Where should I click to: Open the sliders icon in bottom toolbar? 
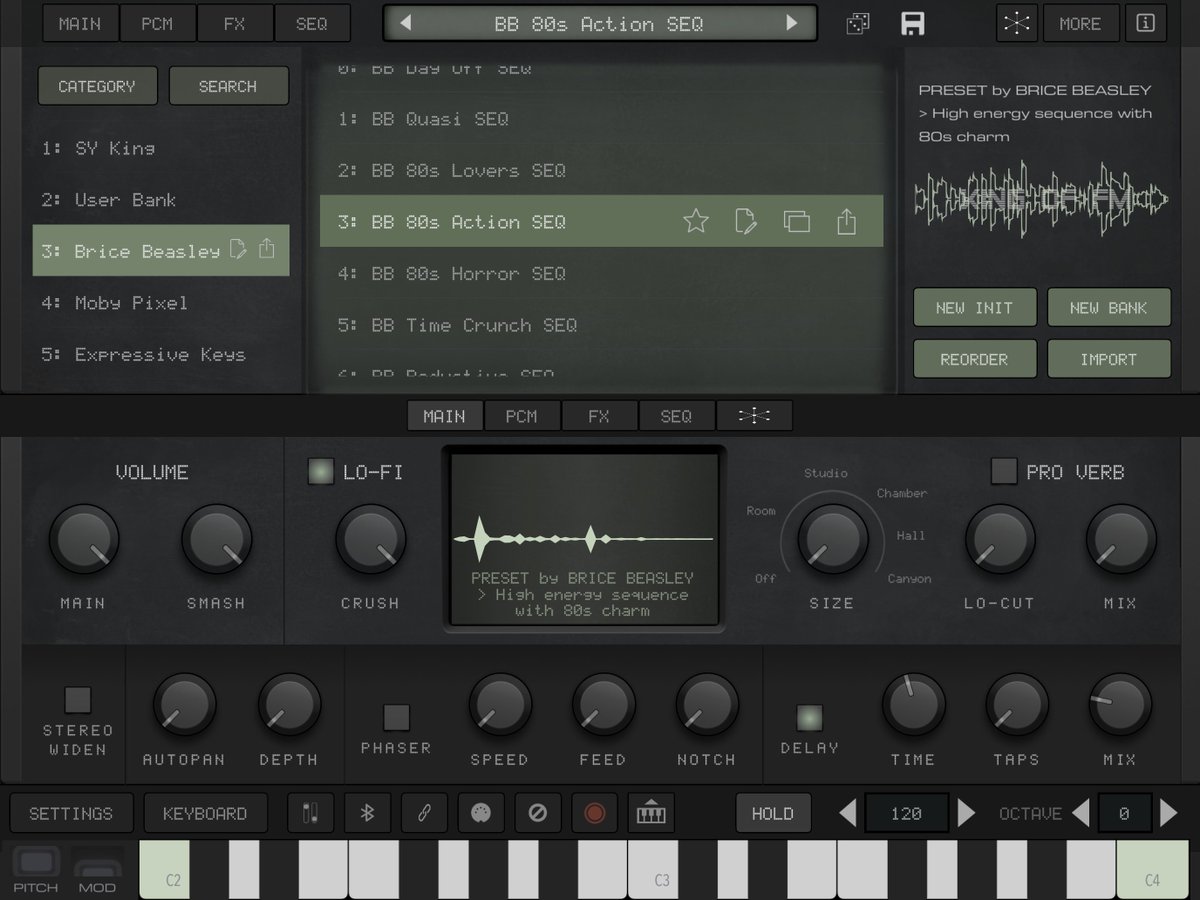click(310, 813)
